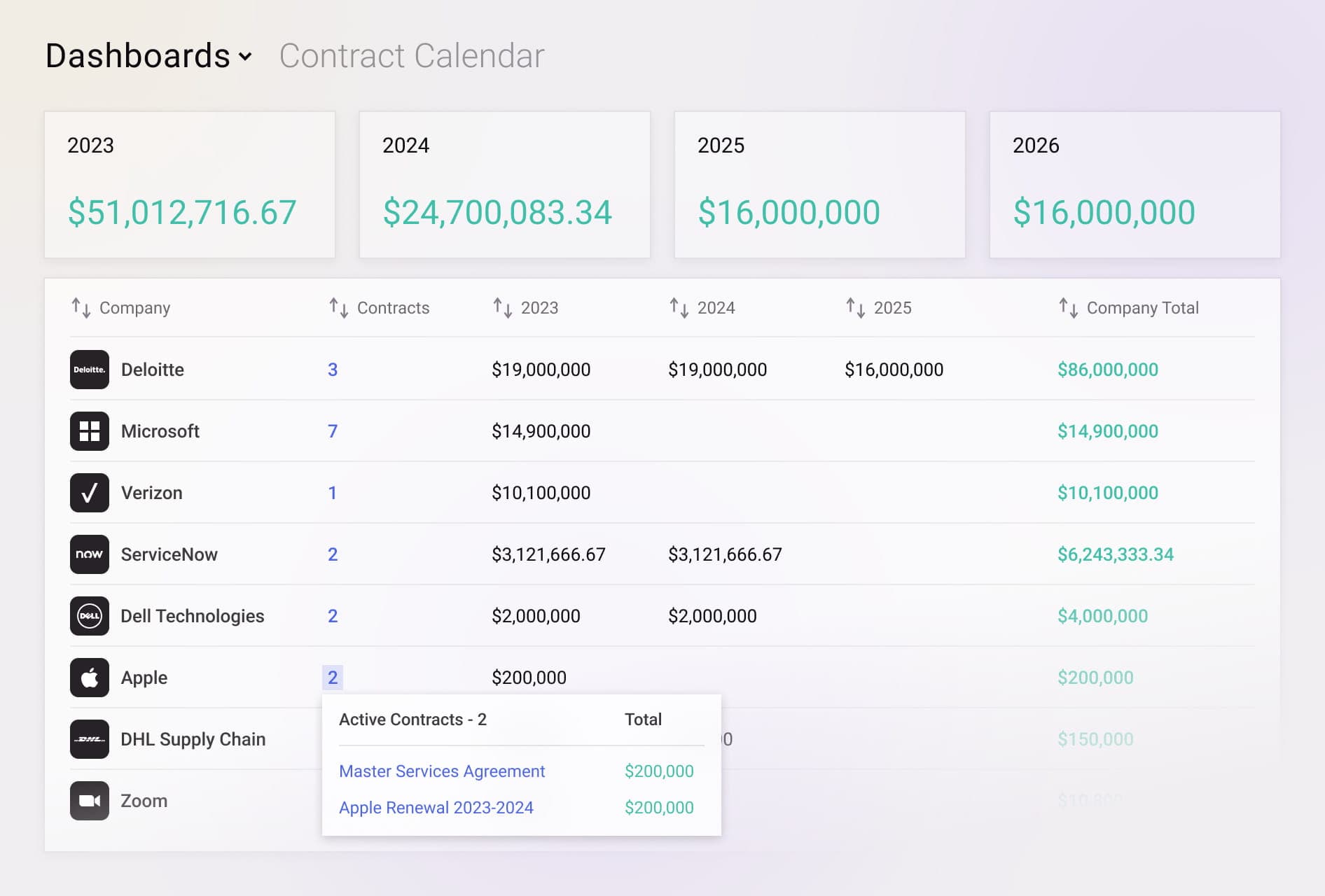This screenshot has width=1325, height=896.
Task: Select the Contract Calendar view
Action: click(411, 55)
